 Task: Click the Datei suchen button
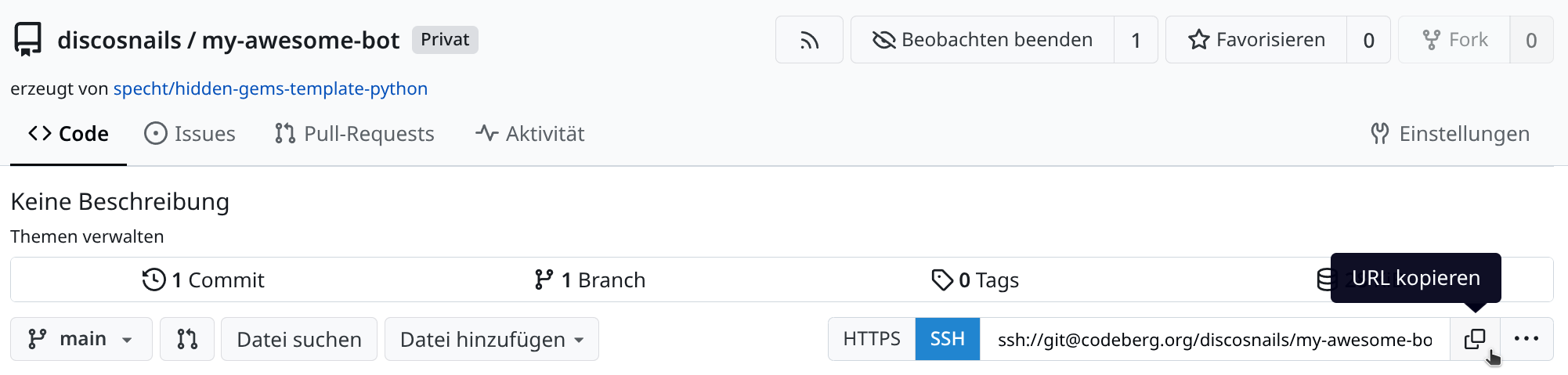pos(299,339)
